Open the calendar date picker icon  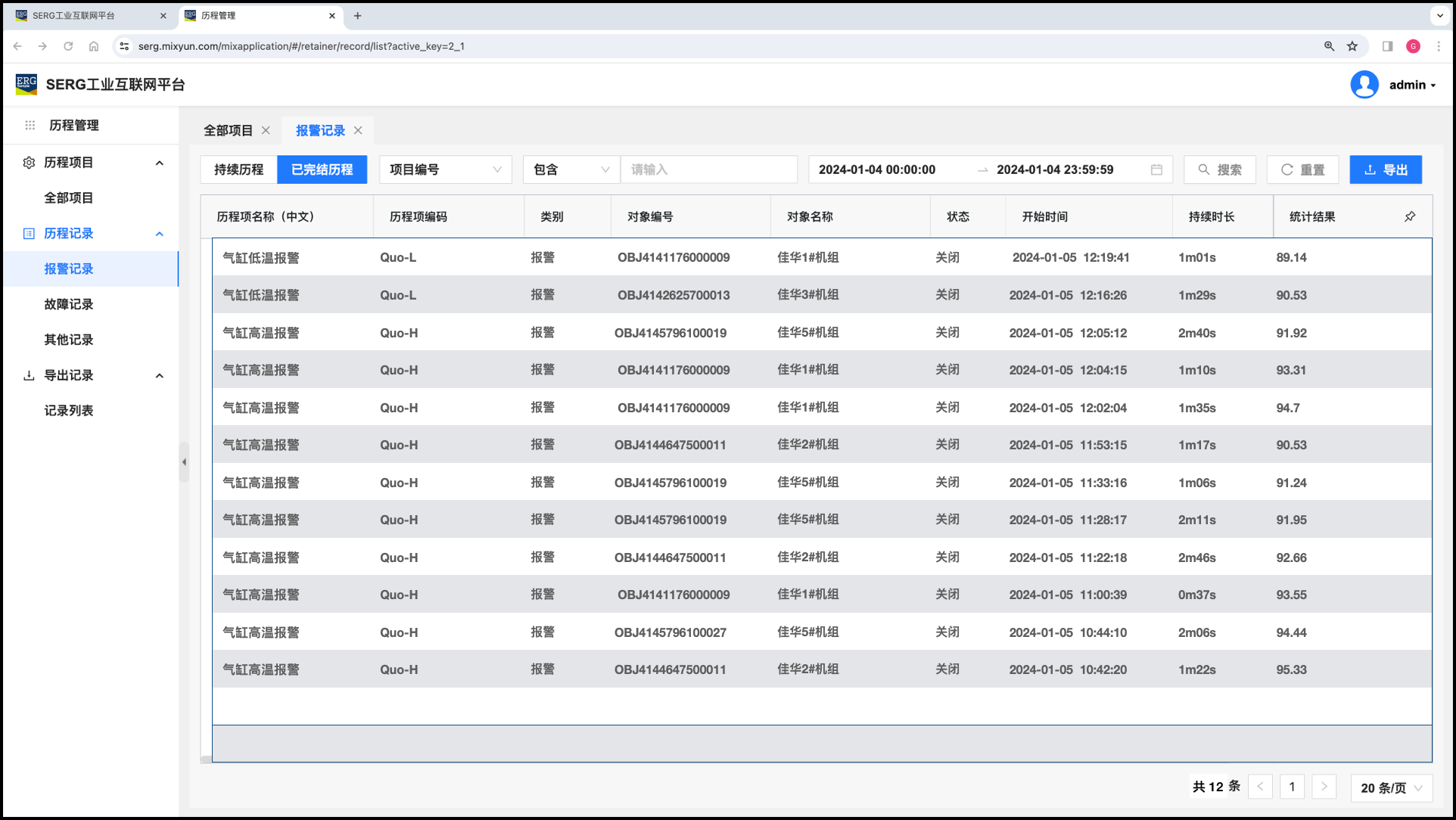(1156, 169)
